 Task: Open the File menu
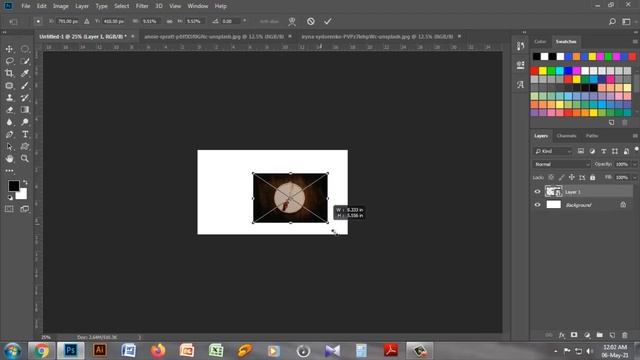pos(26,6)
